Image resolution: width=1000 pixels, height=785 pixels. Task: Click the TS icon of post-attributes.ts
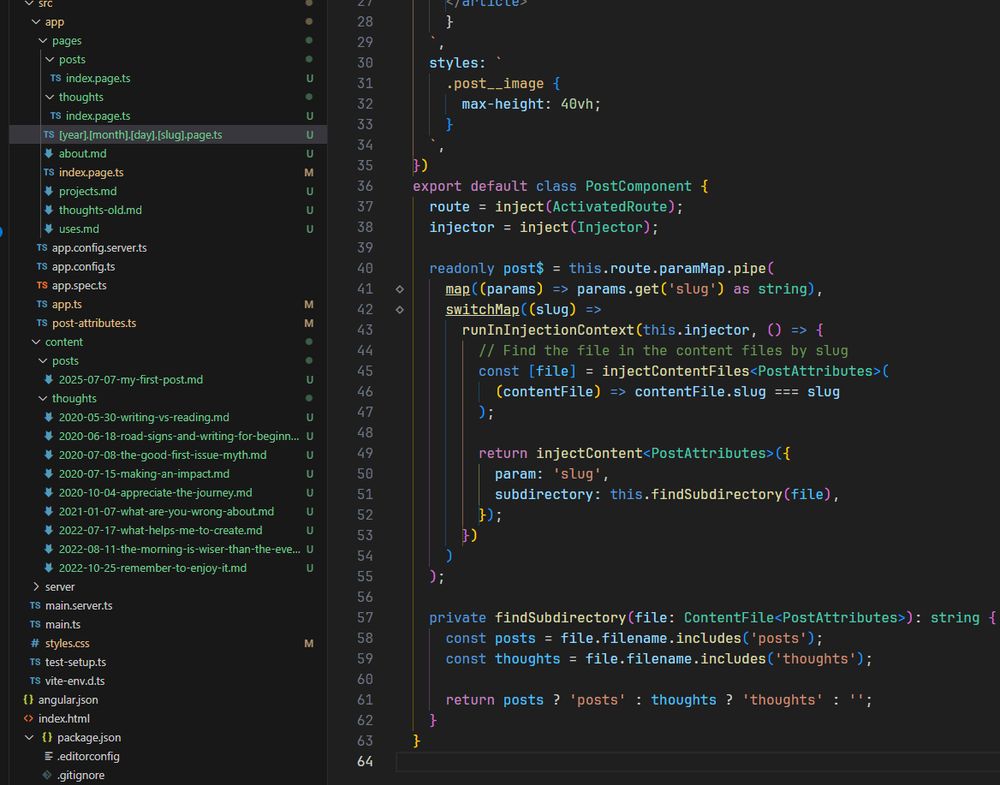pos(42,323)
